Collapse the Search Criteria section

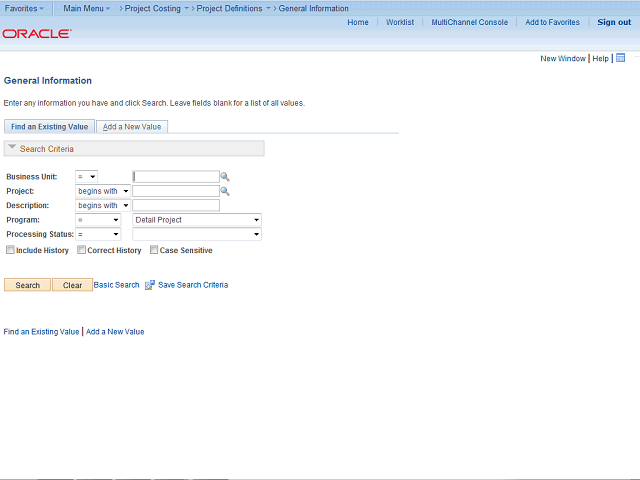coord(12,148)
